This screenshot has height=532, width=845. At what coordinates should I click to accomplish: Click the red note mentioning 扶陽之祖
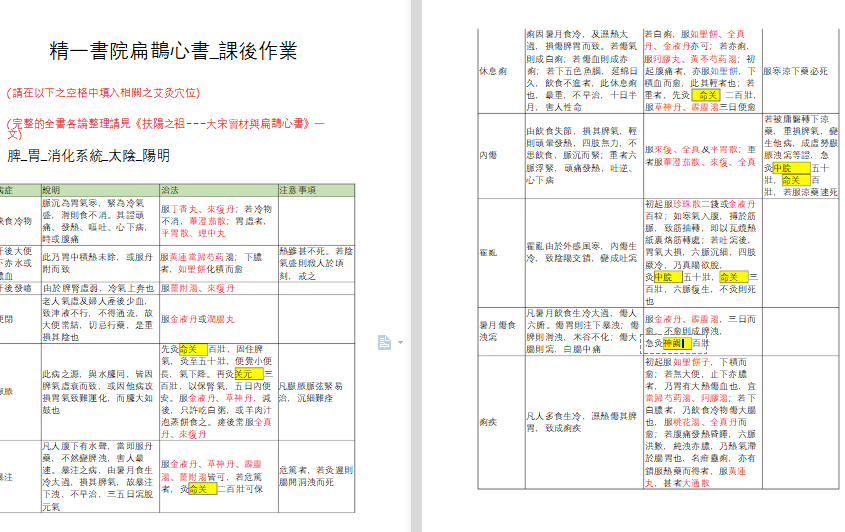(x=165, y=128)
